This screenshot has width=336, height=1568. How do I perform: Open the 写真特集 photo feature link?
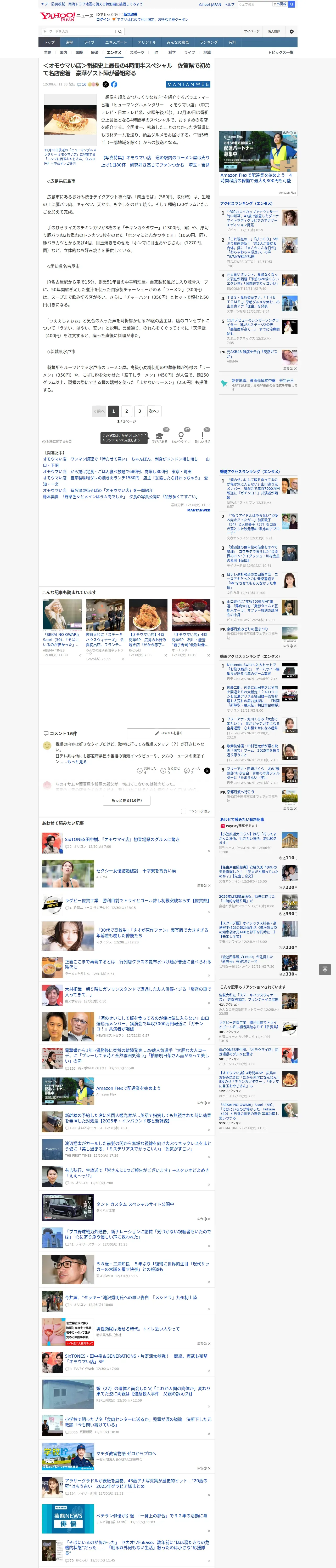point(155,161)
